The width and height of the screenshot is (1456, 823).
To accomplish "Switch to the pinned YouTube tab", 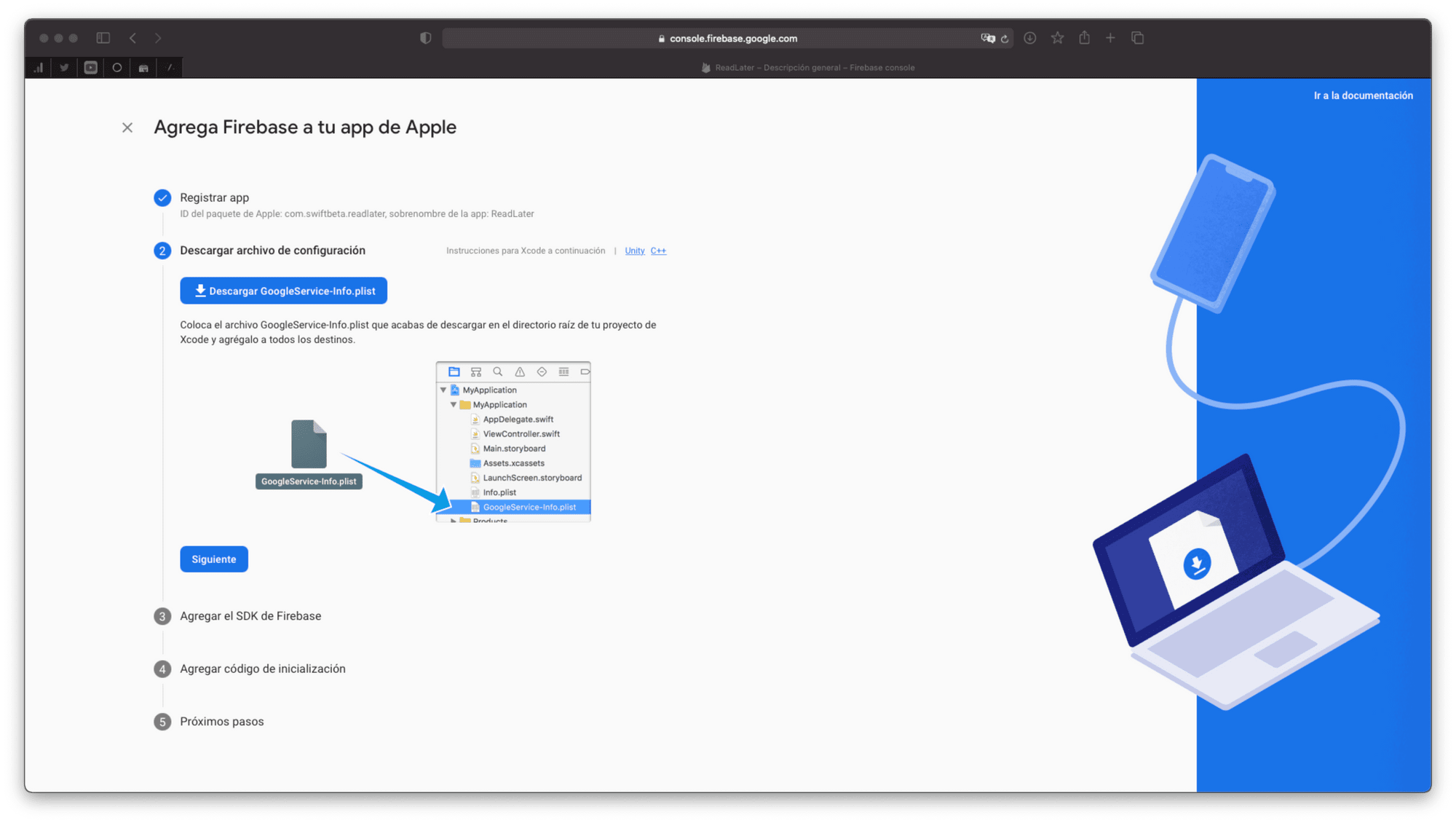I will [91, 68].
